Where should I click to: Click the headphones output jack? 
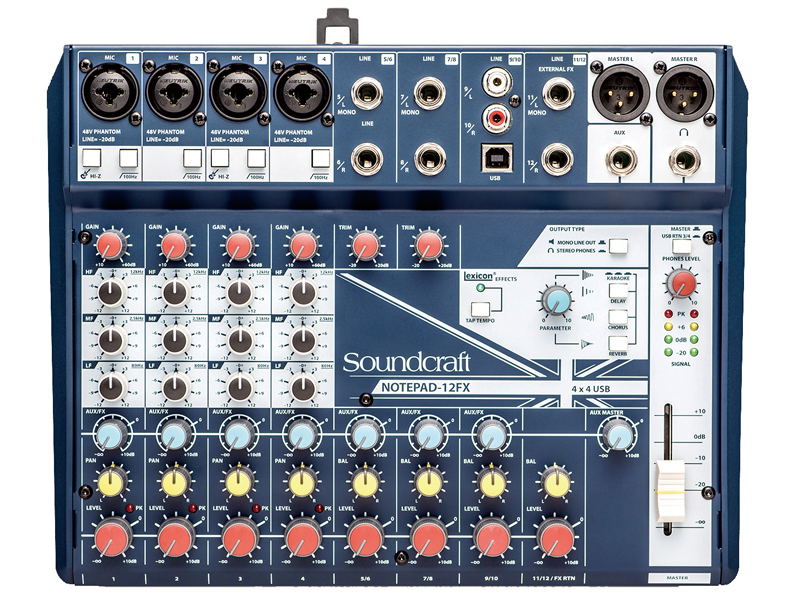[x=684, y=161]
